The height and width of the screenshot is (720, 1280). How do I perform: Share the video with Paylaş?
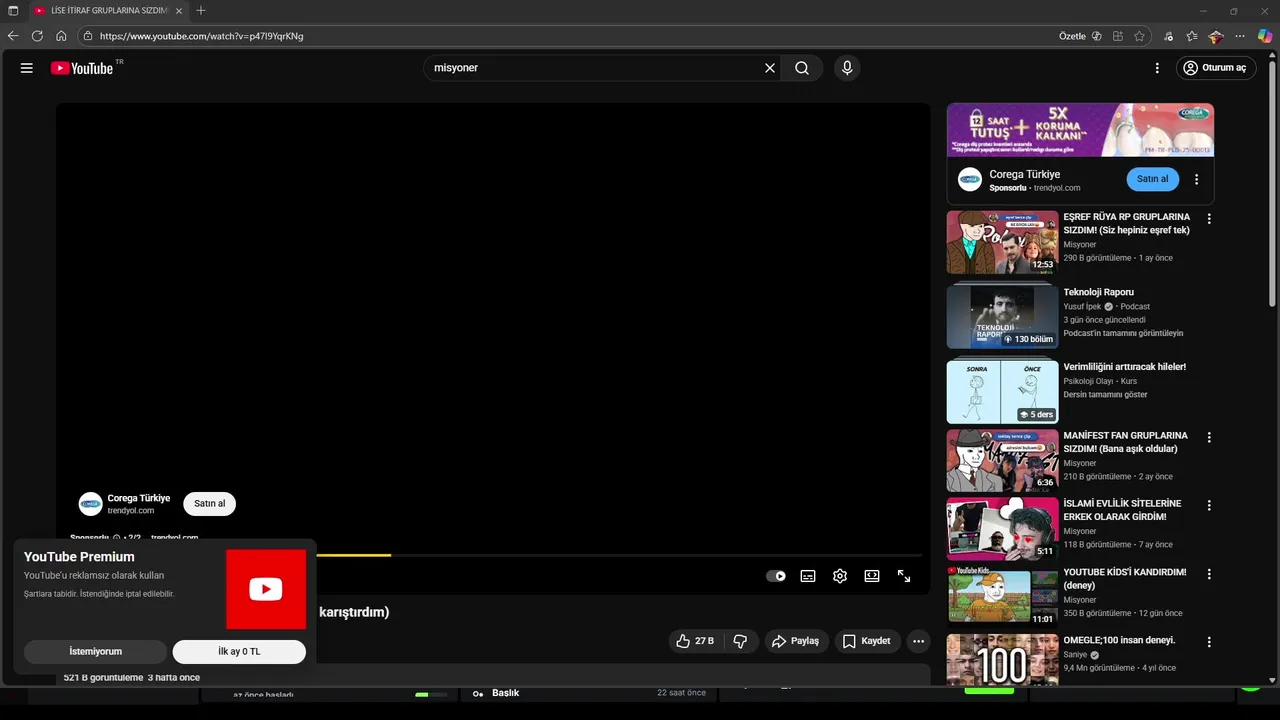point(796,641)
